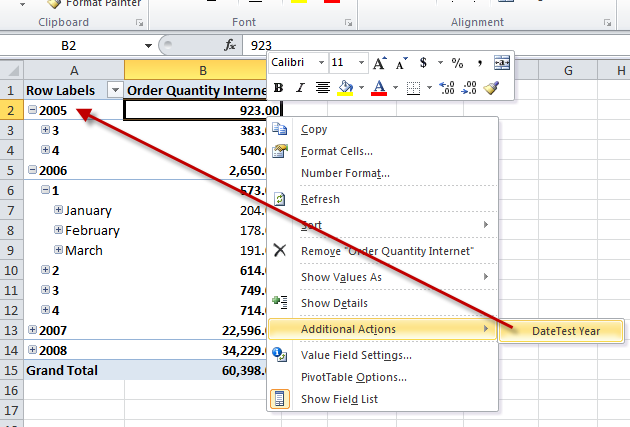The height and width of the screenshot is (427, 630).
Task: Click the Percent Style icon
Action: point(456,63)
